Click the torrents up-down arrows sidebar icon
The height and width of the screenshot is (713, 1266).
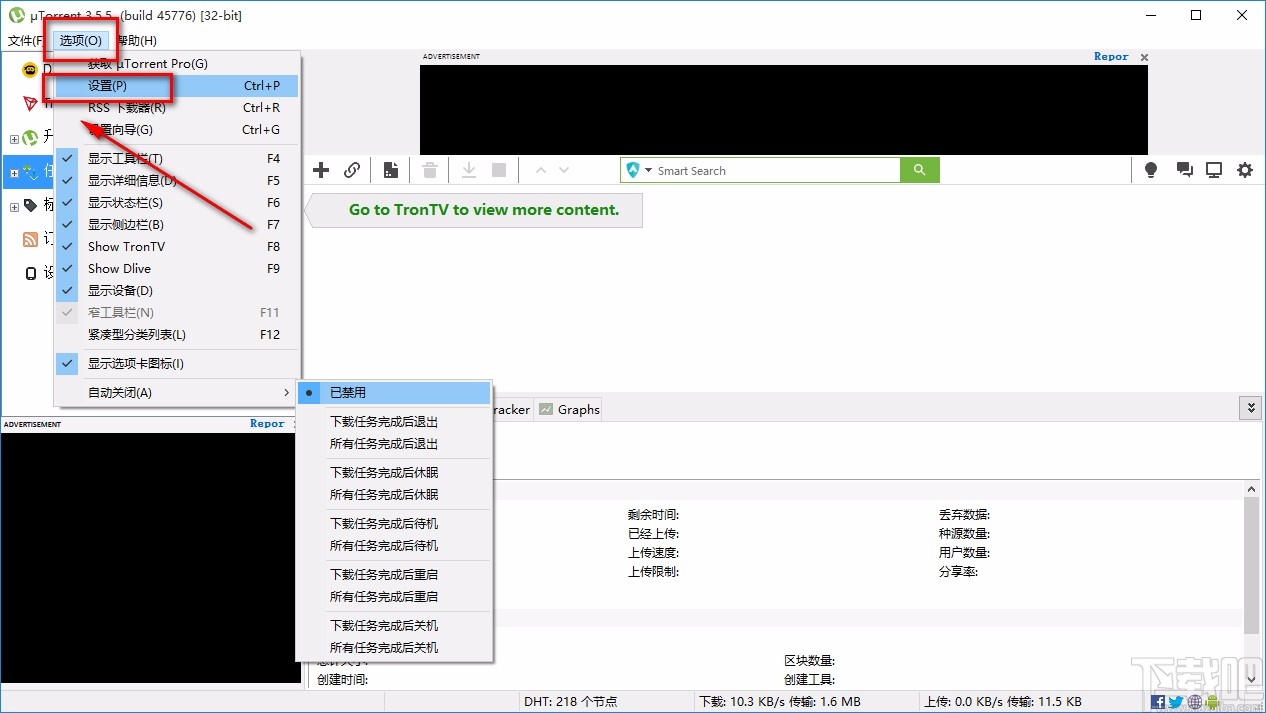coord(30,171)
